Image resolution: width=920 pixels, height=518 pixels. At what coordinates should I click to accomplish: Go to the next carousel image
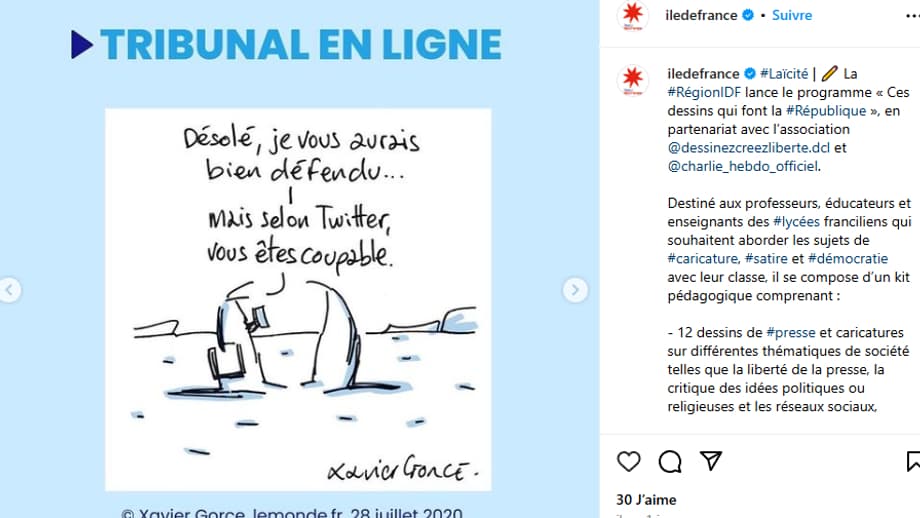point(575,290)
